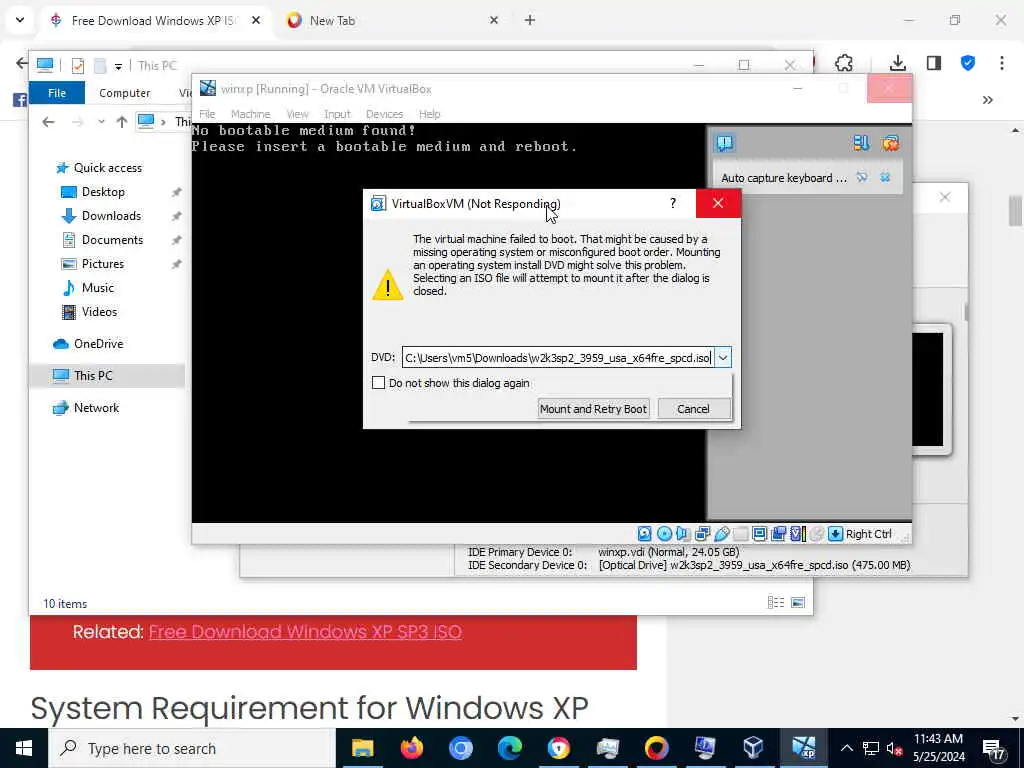The height and width of the screenshot is (768, 1024).
Task: Click the hard disk activity status bar icon
Action: (x=645, y=534)
